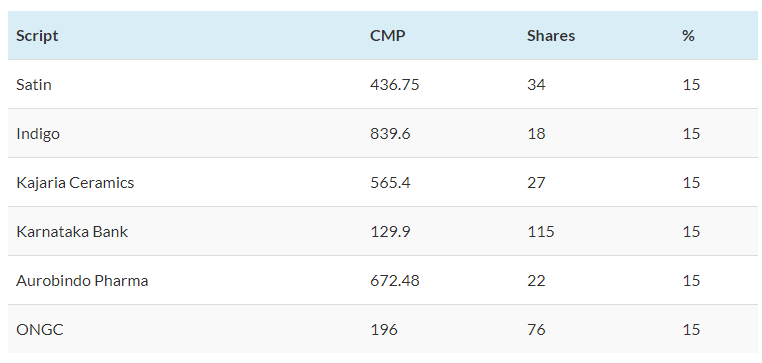This screenshot has height=363, width=762.
Task: Select the 839.6 CMP value
Action: coord(390,134)
